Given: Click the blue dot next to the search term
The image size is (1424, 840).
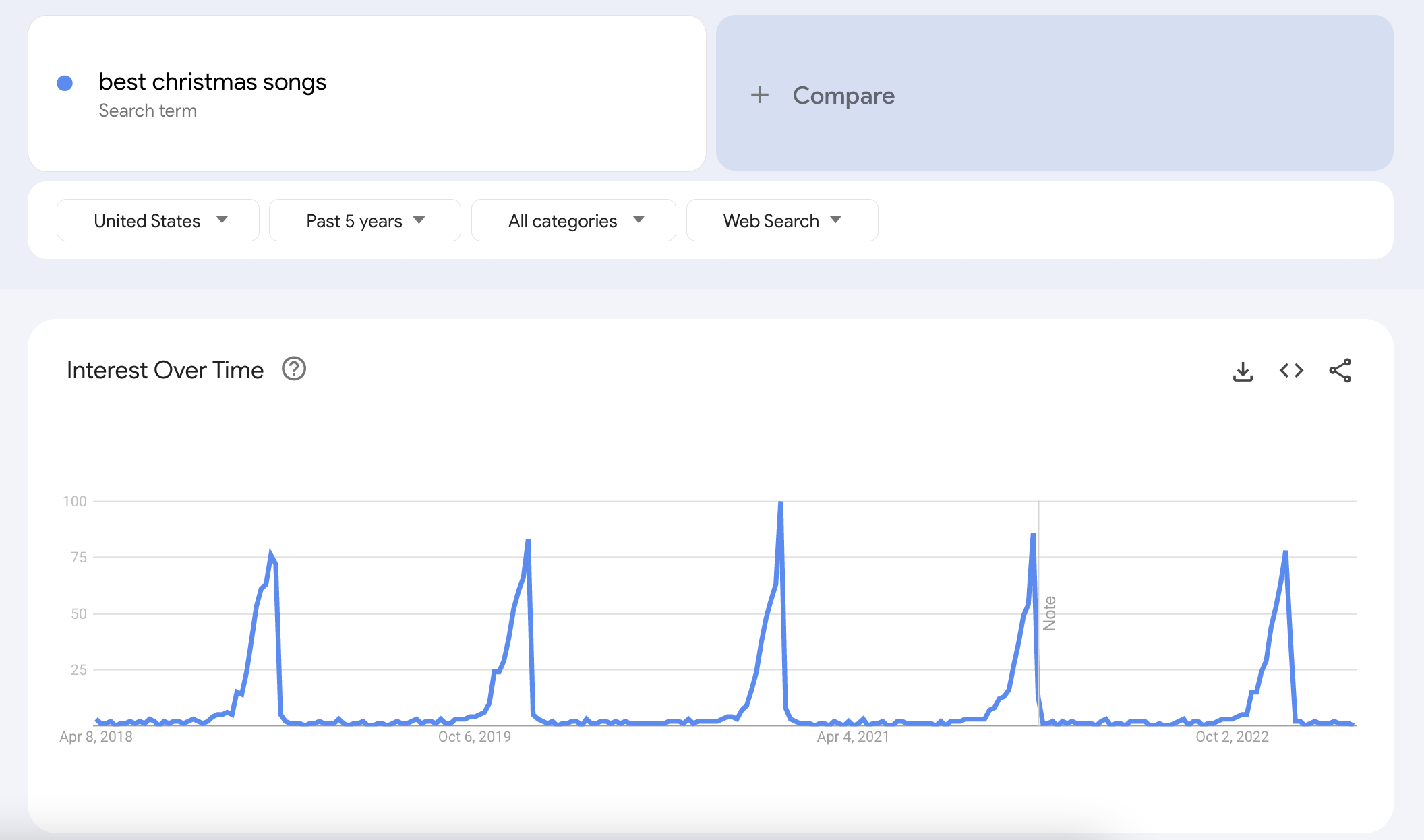Looking at the screenshot, I should [65, 82].
